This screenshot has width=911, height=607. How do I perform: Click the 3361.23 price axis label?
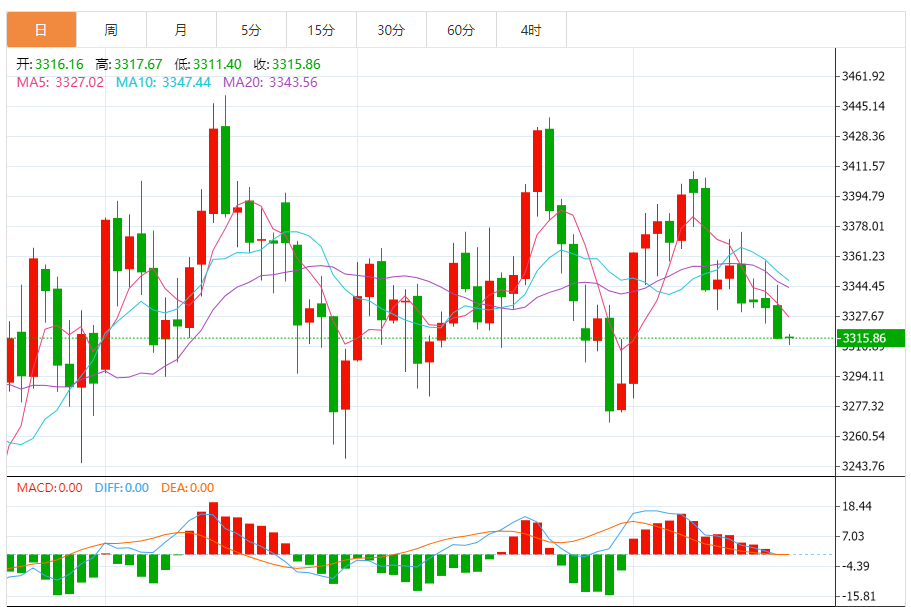pyautogui.click(x=863, y=256)
